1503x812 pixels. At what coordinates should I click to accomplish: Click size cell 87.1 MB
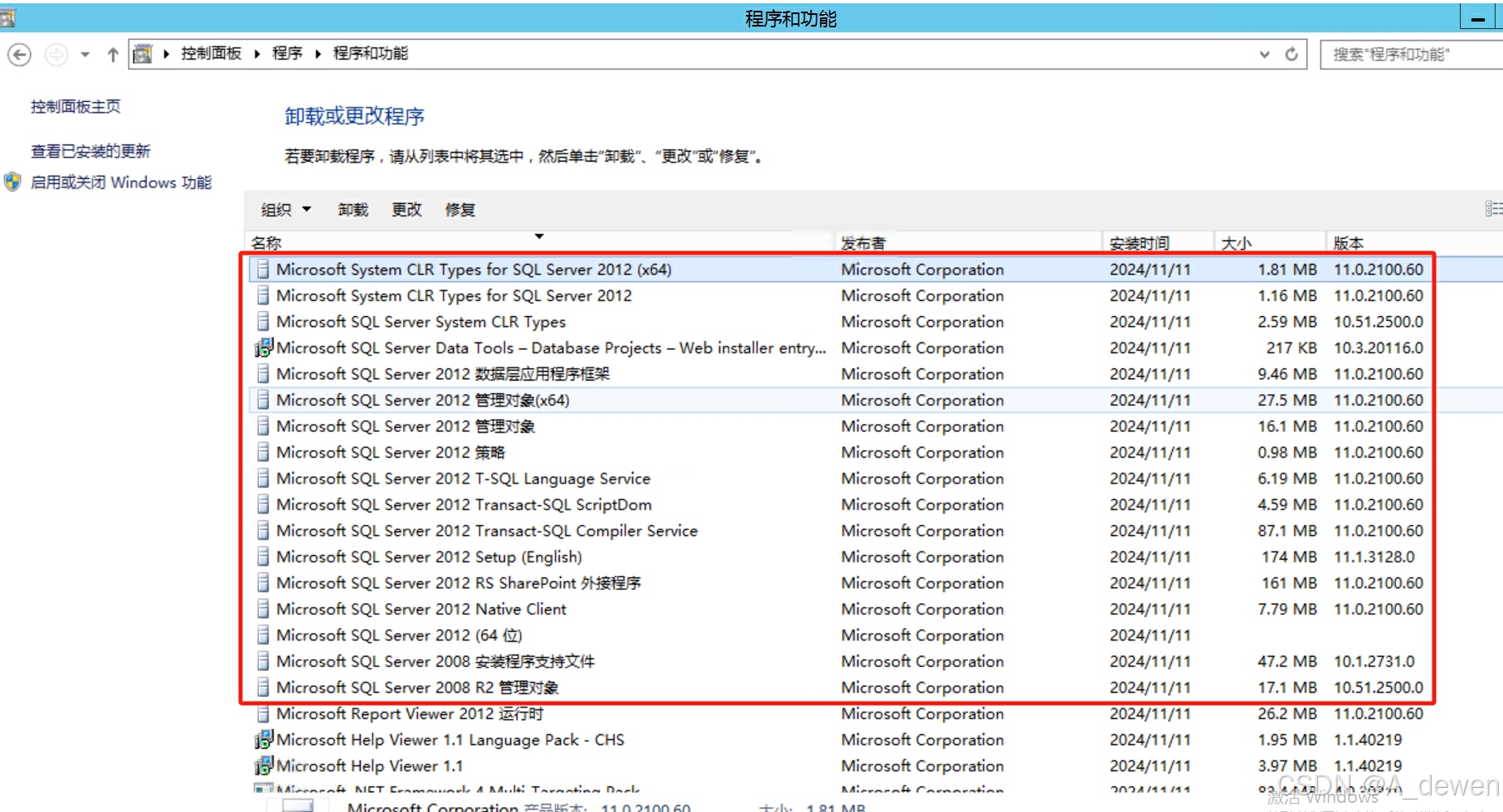point(1287,531)
